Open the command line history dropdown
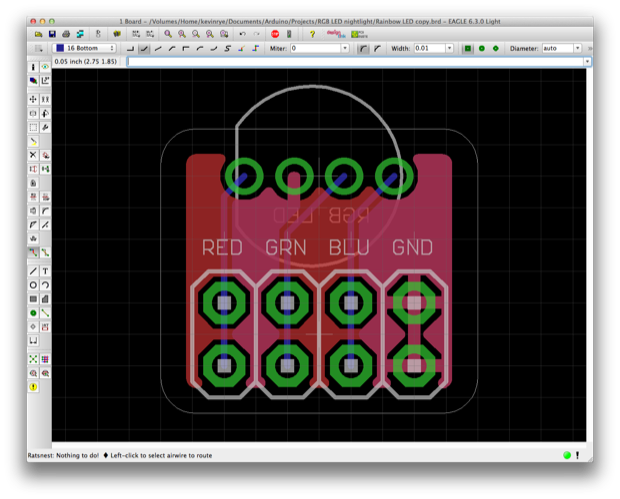 (587, 62)
